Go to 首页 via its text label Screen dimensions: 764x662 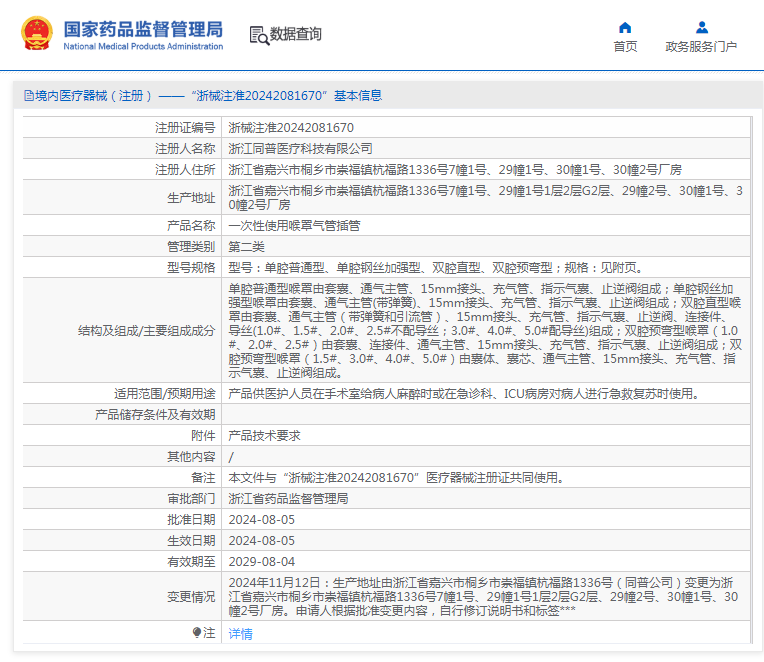tap(625, 47)
